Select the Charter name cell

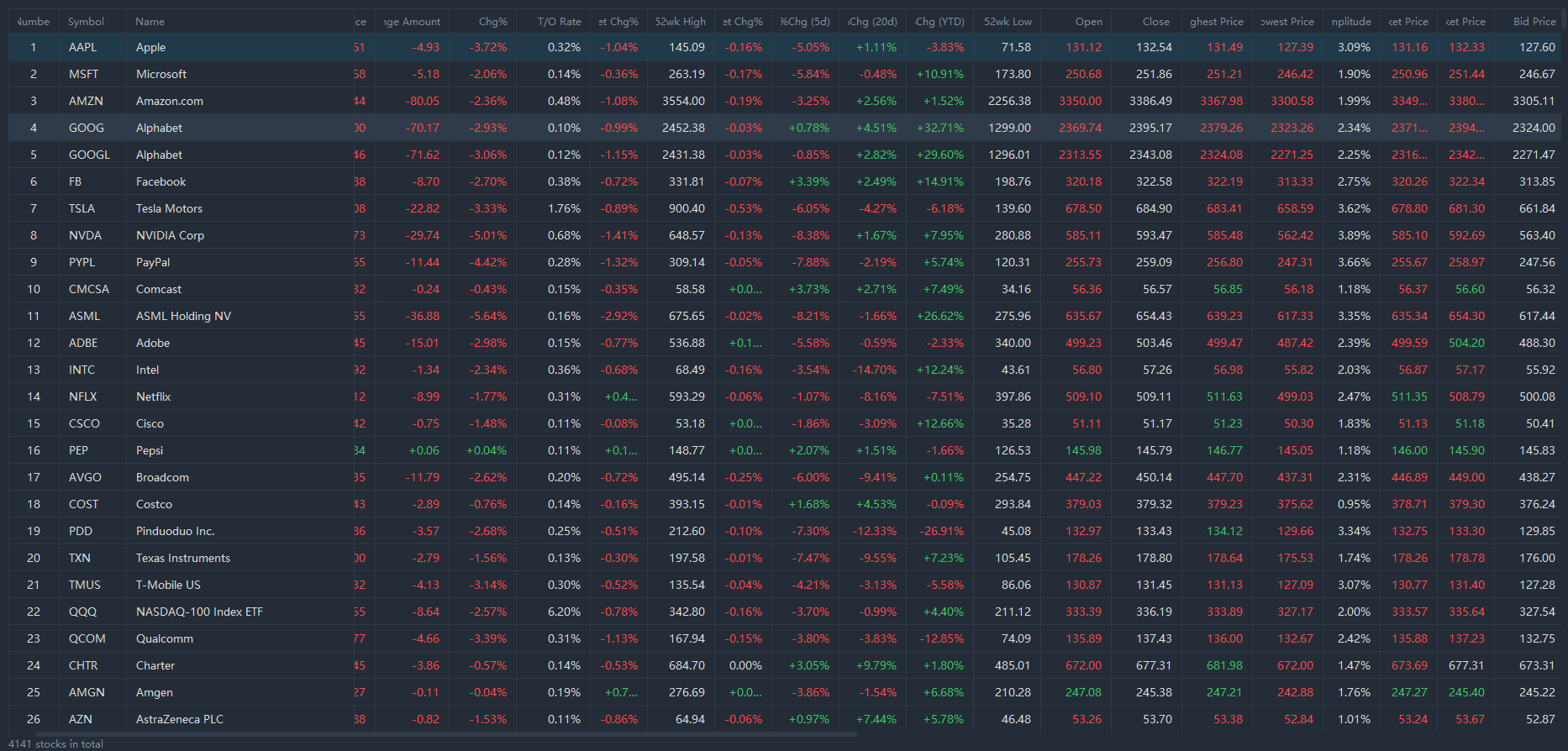(x=155, y=665)
